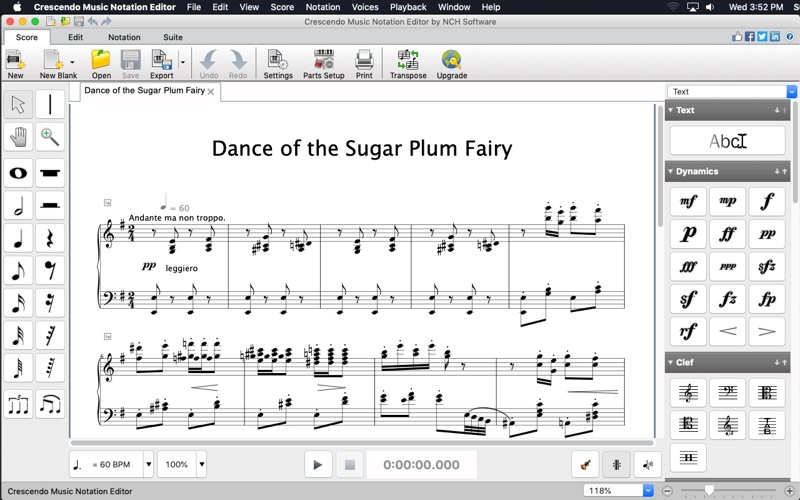
Task: Insert treble clef
Action: pyautogui.click(x=688, y=393)
